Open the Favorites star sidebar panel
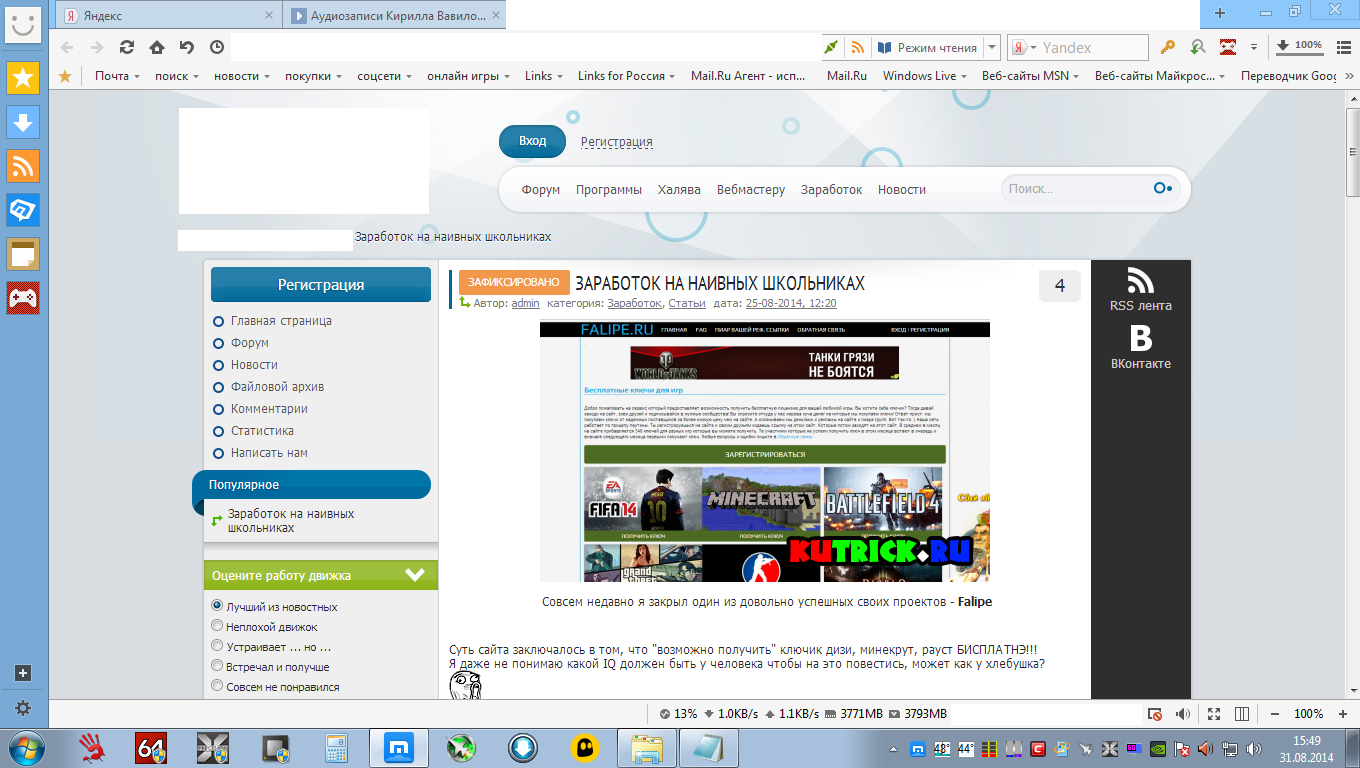 click(23, 77)
